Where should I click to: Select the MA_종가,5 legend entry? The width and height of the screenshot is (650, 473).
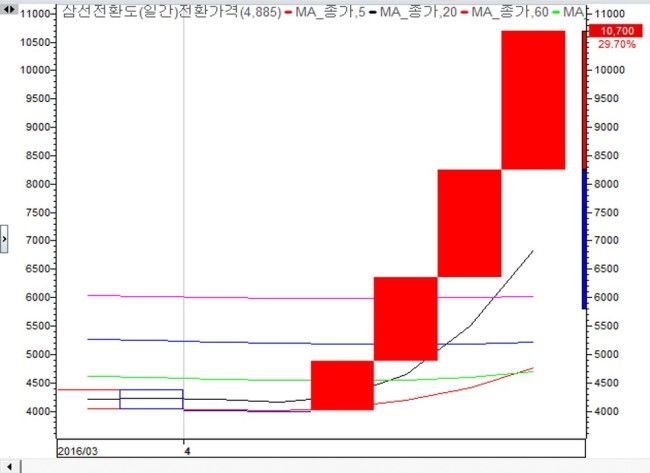(x=325, y=12)
